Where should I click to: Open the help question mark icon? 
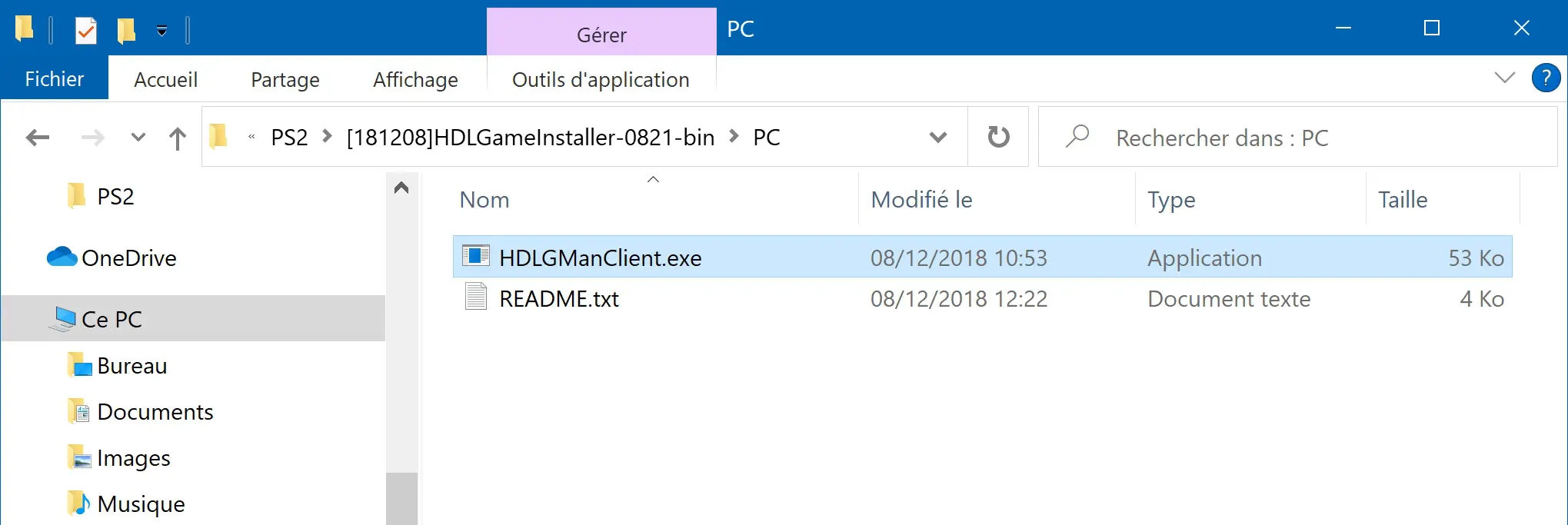click(1546, 78)
